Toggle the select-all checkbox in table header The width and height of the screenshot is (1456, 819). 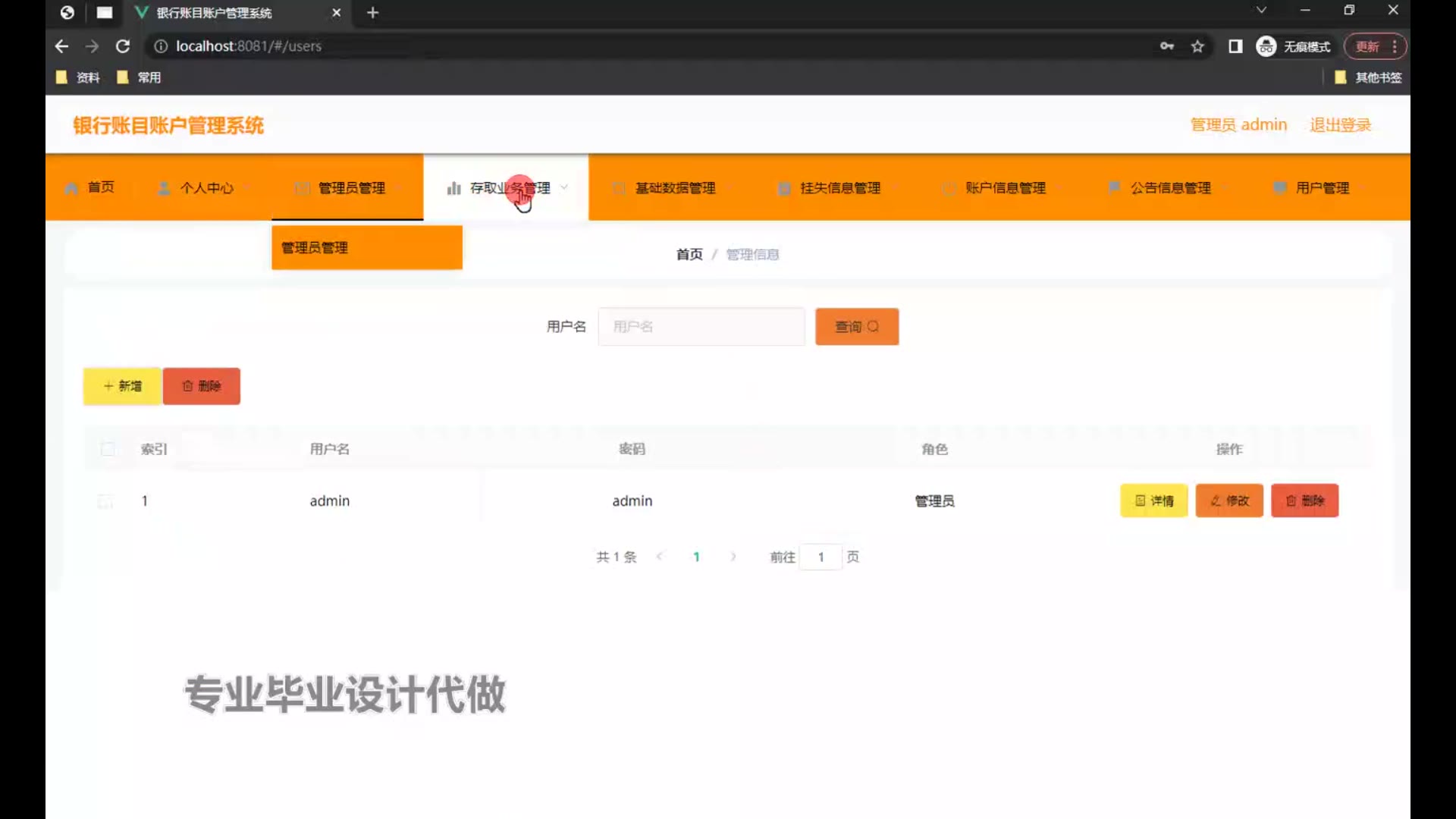(x=108, y=449)
